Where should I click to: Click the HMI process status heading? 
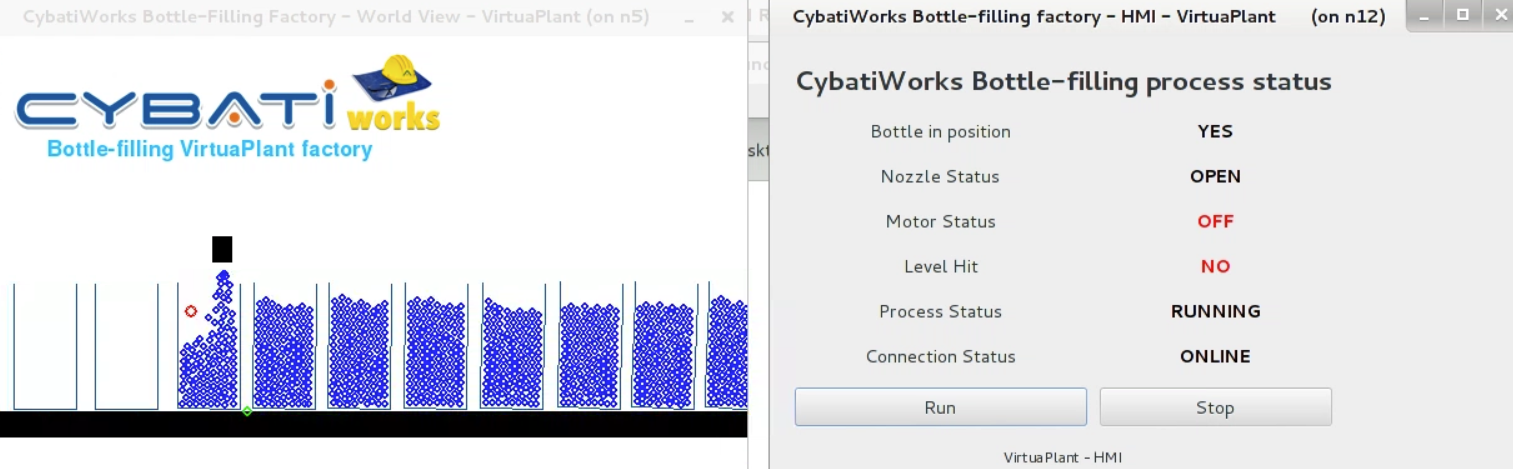point(1063,82)
